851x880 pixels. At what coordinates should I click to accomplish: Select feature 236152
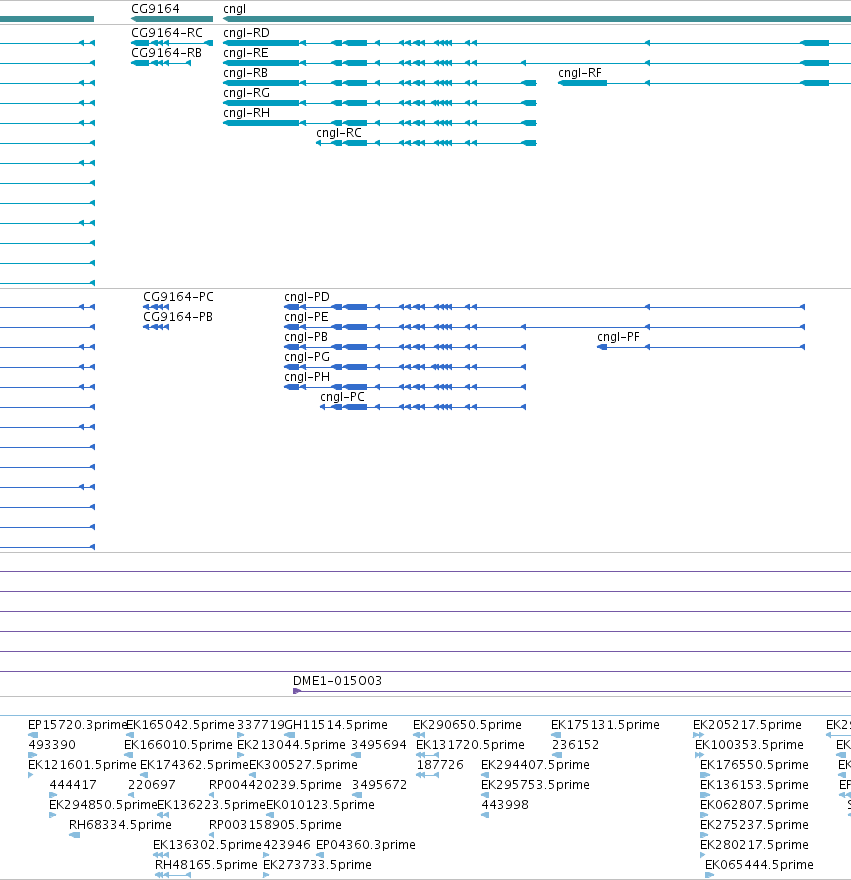[x=575, y=745]
